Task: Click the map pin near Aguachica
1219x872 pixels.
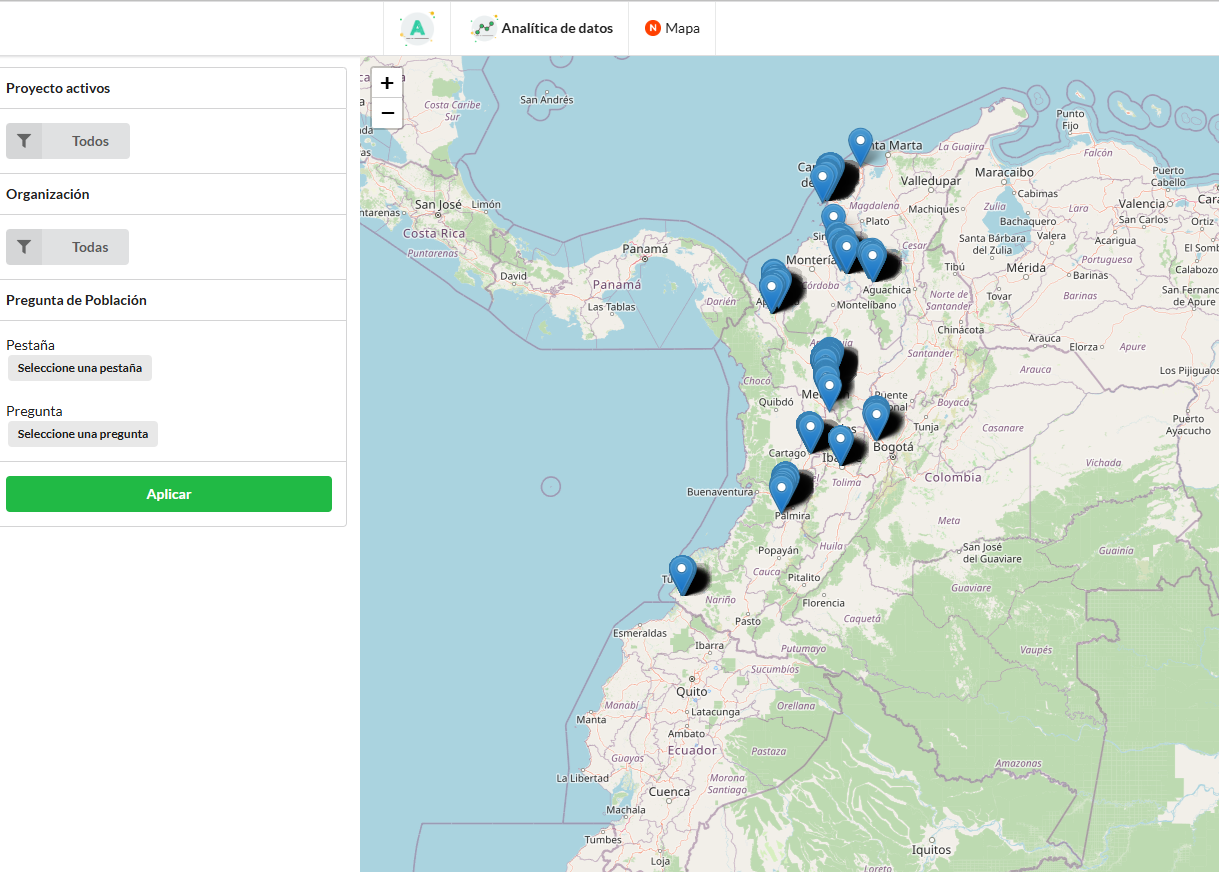Action: [x=873, y=258]
